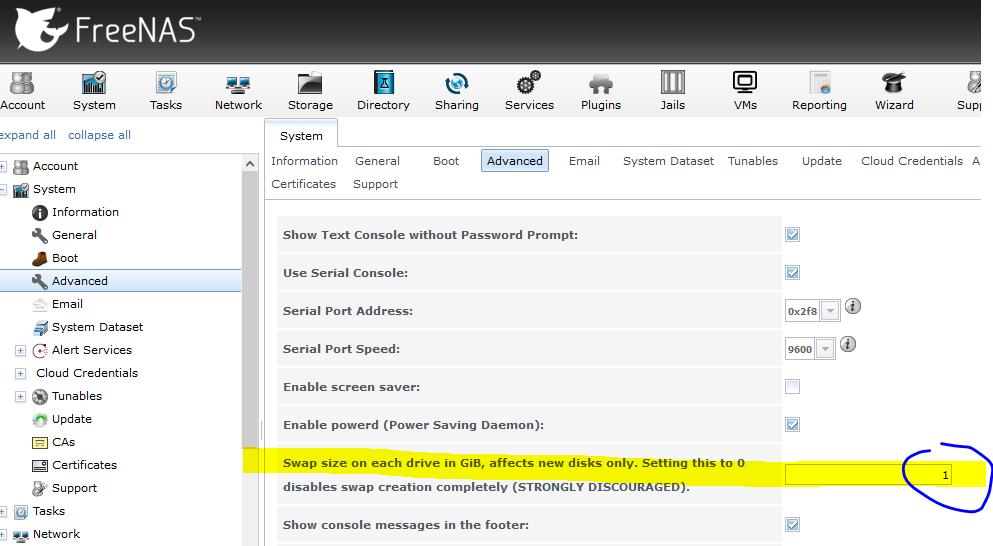The height and width of the screenshot is (546, 993).
Task: Click the expand all link
Action: [28, 135]
